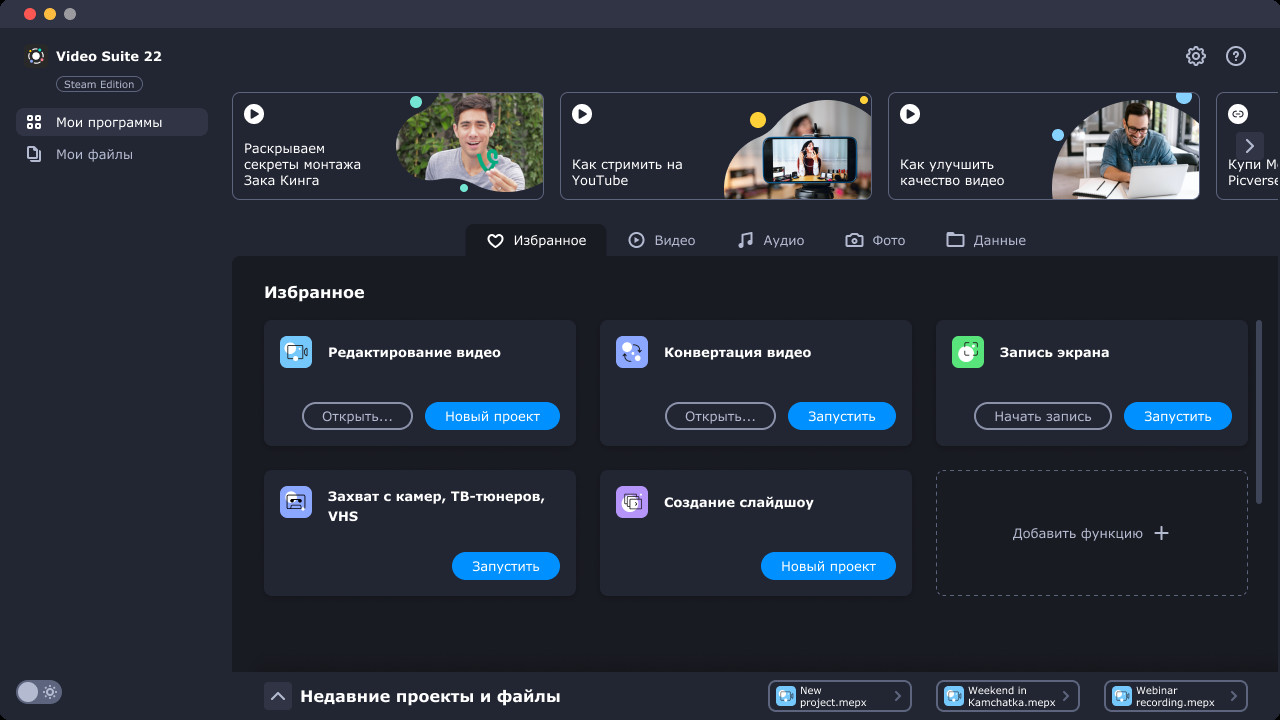Click the slideshow creation app icon
Screen dimensions: 1280x720
coord(632,502)
